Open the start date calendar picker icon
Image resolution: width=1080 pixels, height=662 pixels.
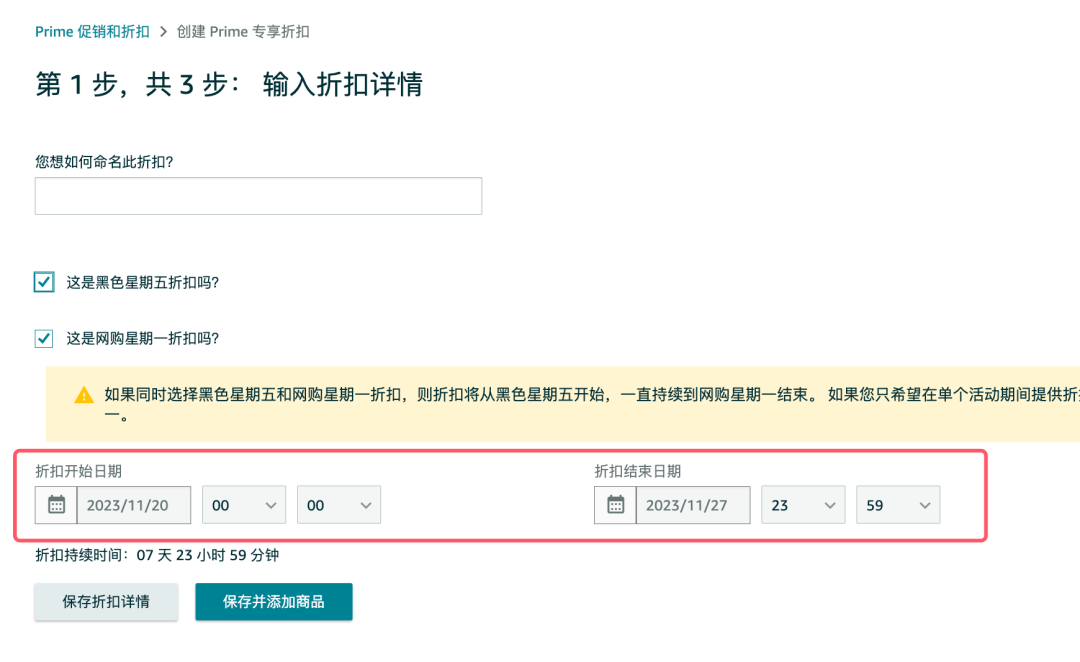tap(57, 505)
